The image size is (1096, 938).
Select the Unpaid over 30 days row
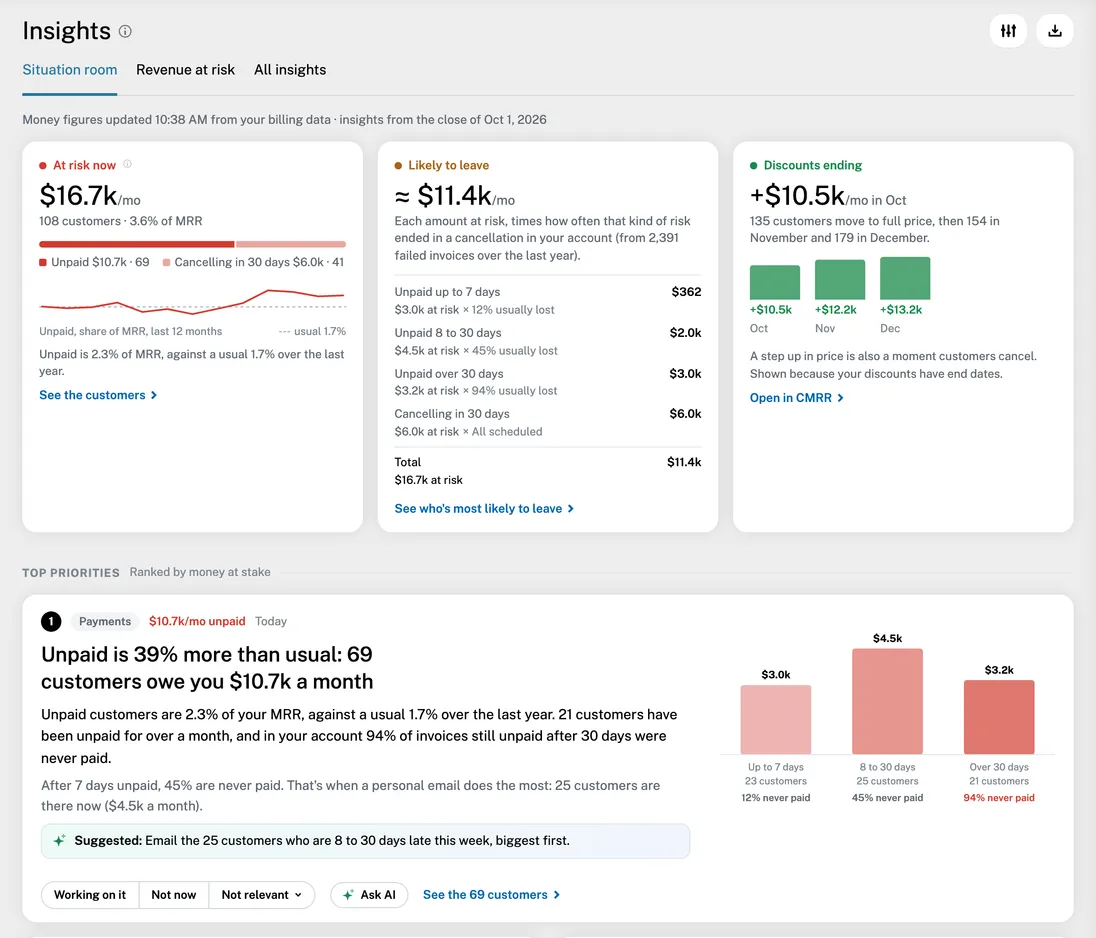click(547, 382)
